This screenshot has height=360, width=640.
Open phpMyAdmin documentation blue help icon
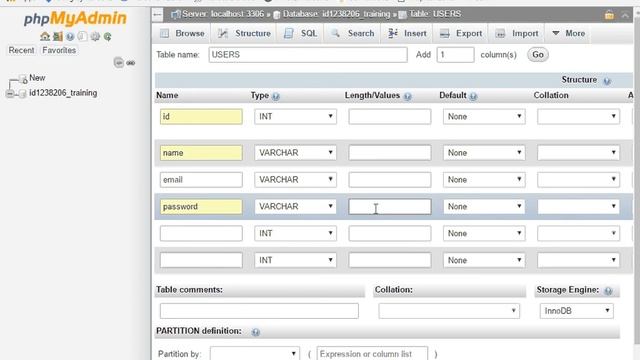pyautogui.click(x=70, y=37)
